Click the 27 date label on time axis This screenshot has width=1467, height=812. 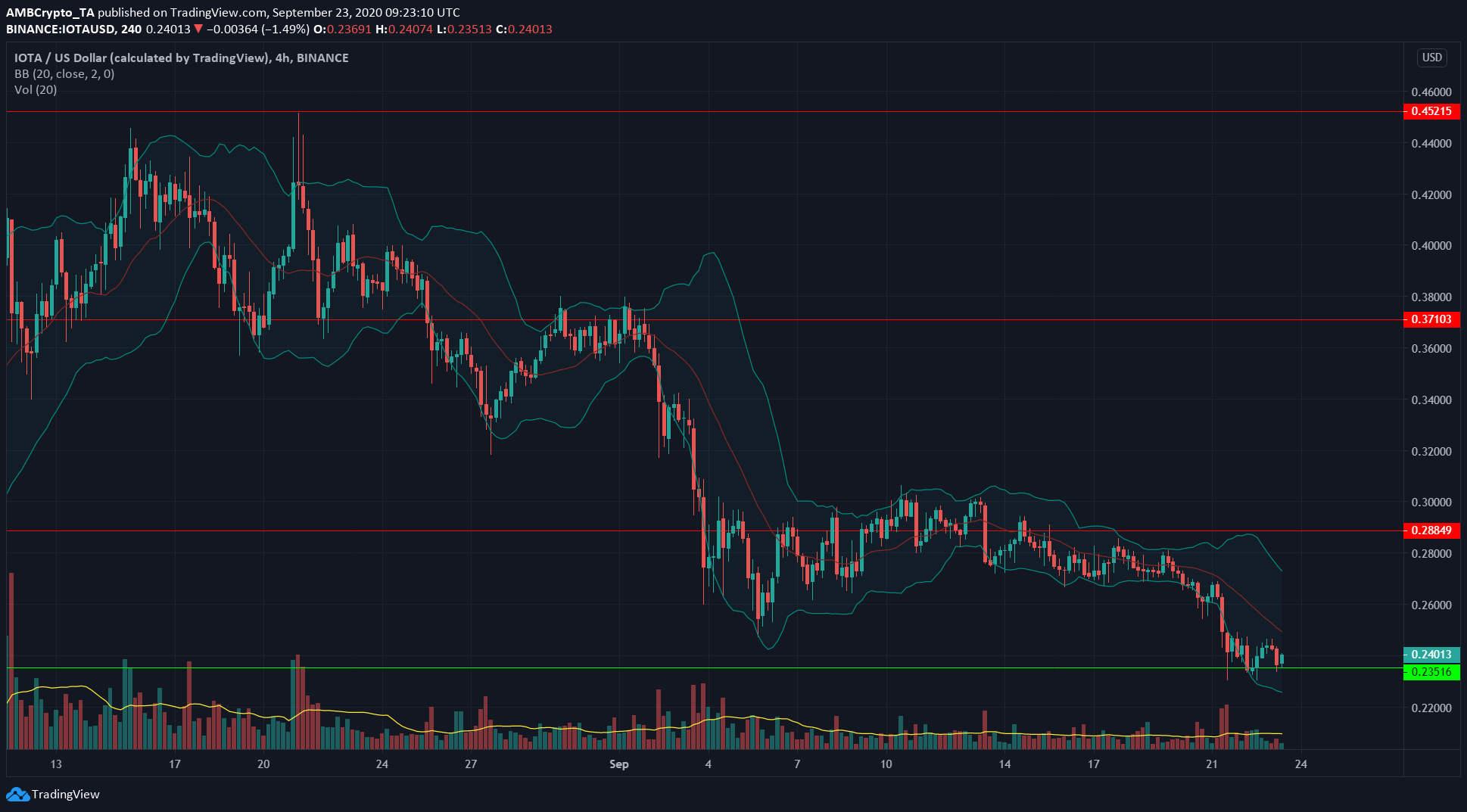(x=471, y=764)
